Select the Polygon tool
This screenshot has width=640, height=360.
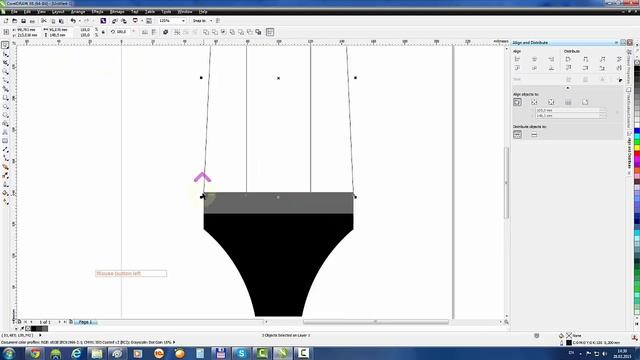(5, 115)
